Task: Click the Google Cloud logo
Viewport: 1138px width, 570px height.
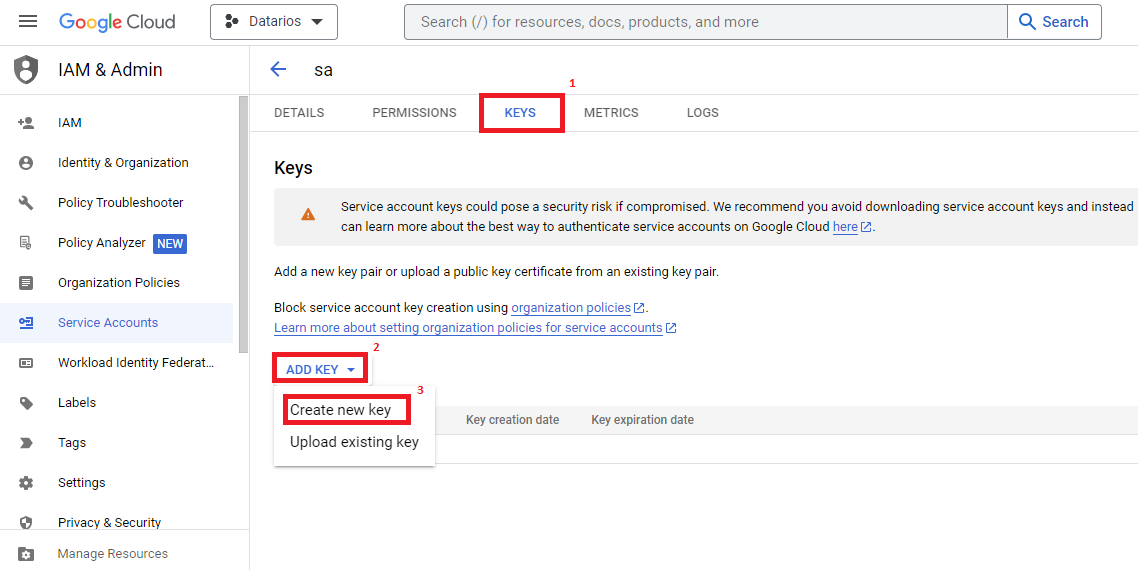Action: pyautogui.click(x=117, y=22)
